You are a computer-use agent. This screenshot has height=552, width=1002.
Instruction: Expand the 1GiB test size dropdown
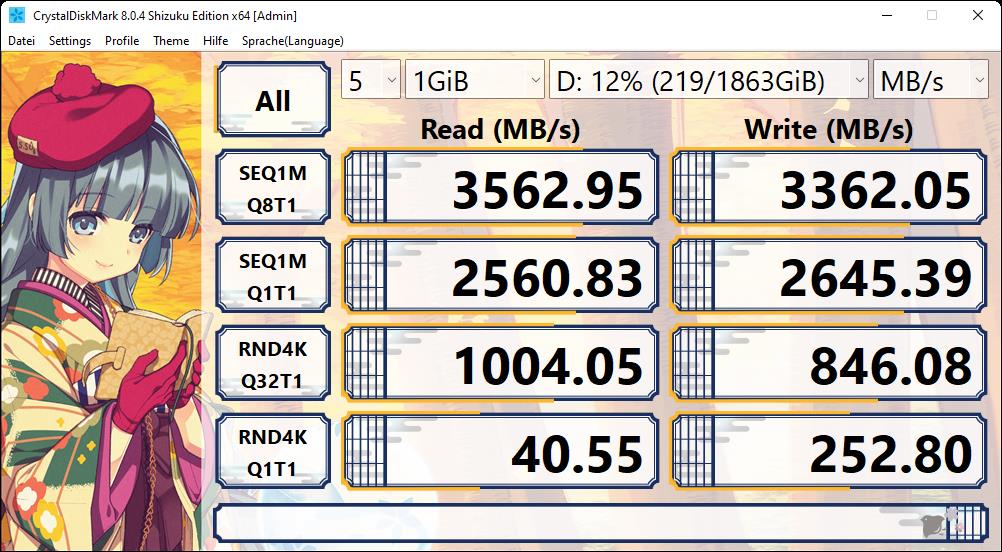[474, 81]
